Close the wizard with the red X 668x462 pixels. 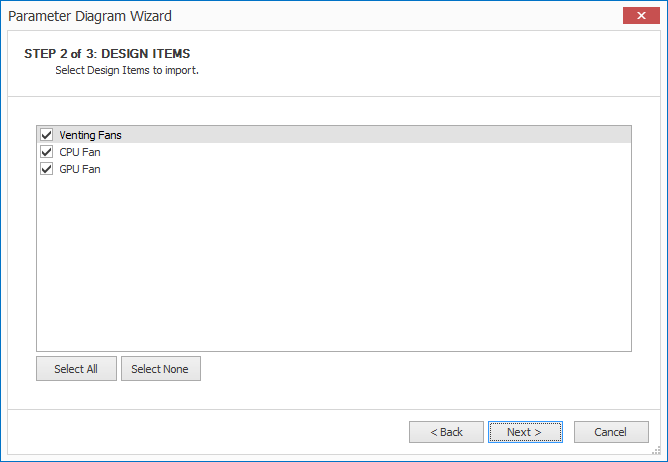tap(636, 15)
